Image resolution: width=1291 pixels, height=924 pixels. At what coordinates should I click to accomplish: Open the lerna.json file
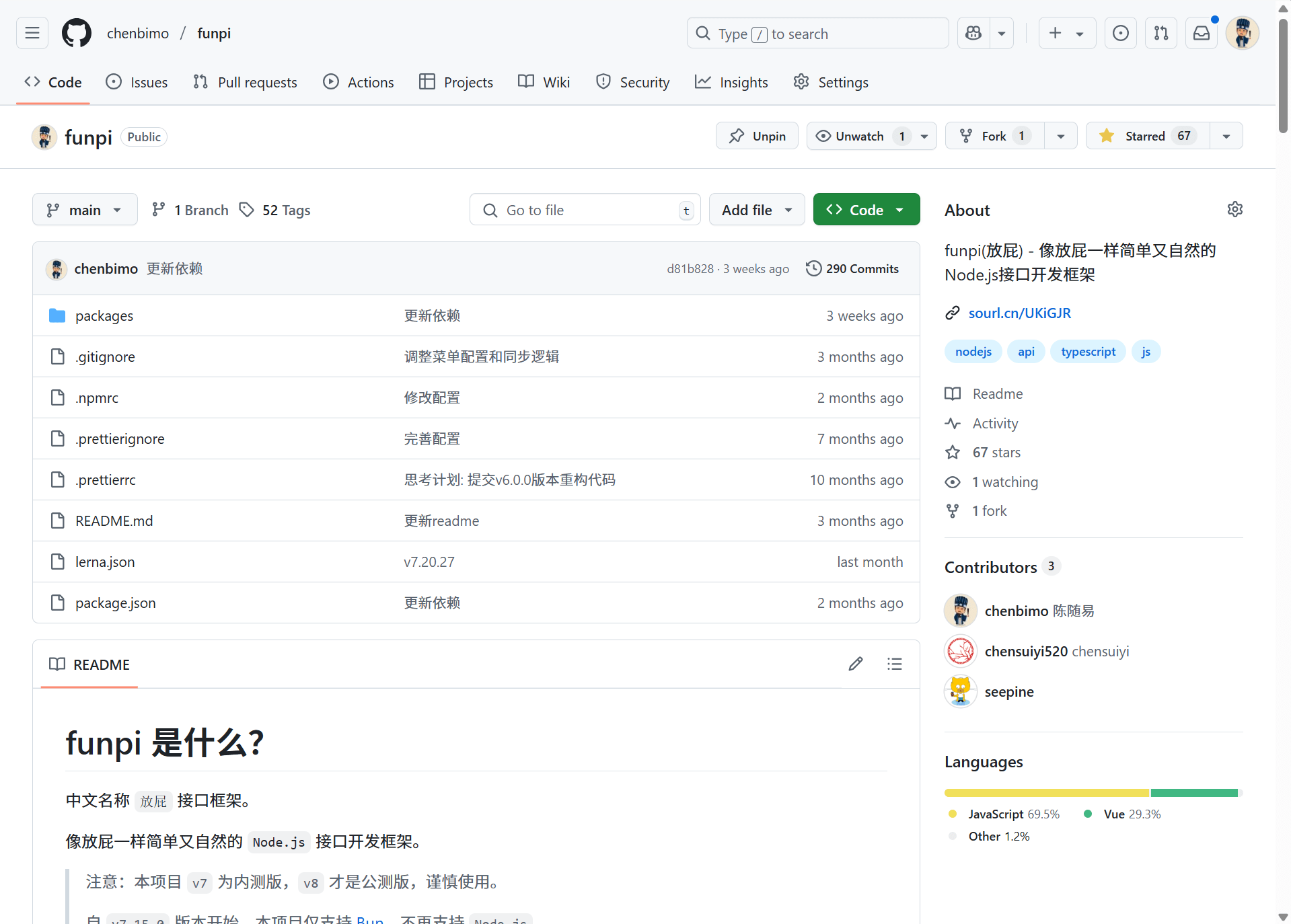[x=105, y=562]
